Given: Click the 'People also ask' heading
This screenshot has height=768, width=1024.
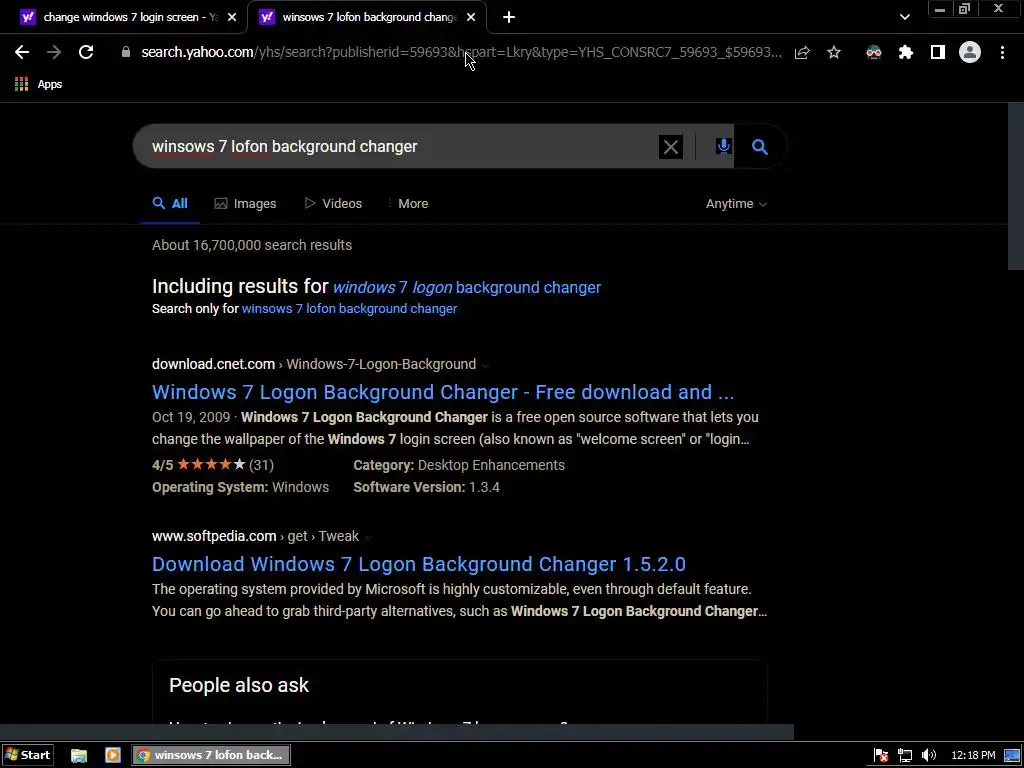Looking at the screenshot, I should 239,685.
